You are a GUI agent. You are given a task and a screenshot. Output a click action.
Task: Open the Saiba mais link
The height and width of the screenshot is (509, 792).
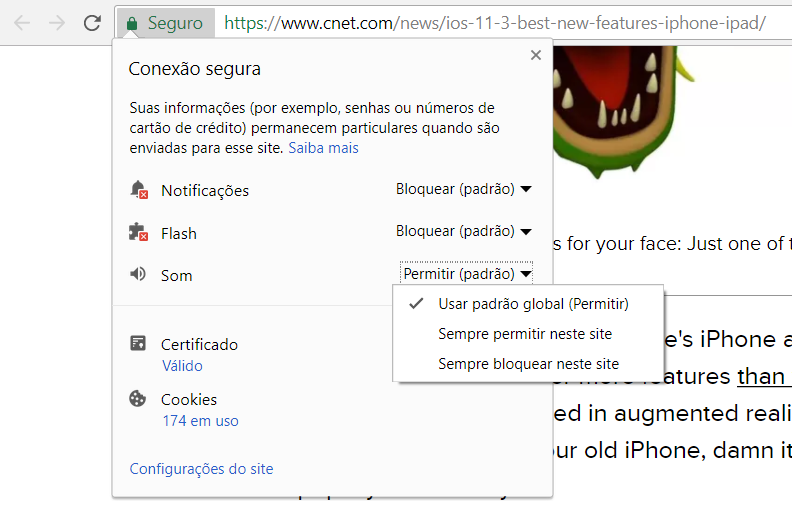point(323,148)
